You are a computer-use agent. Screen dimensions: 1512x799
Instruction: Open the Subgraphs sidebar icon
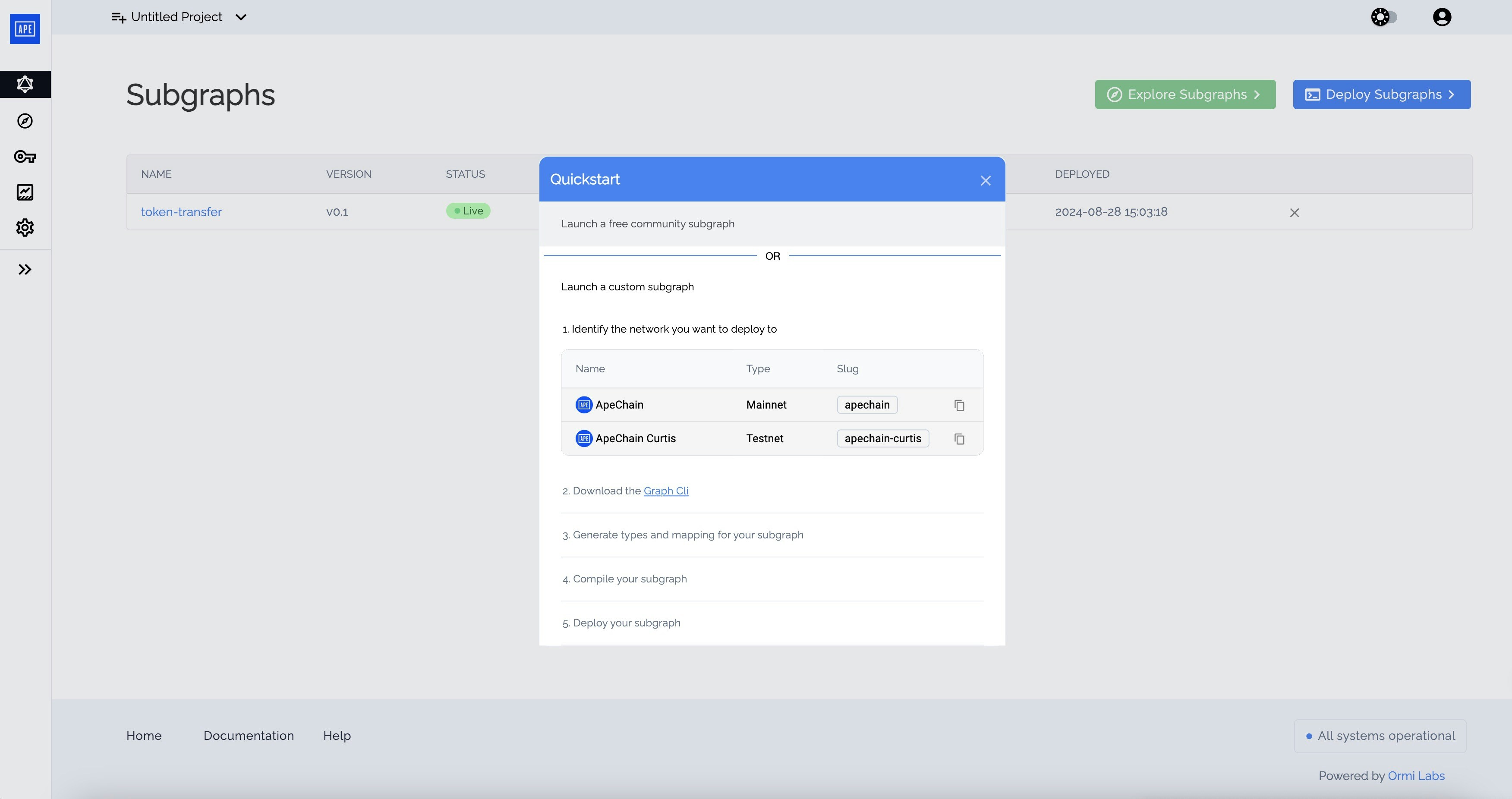(25, 84)
